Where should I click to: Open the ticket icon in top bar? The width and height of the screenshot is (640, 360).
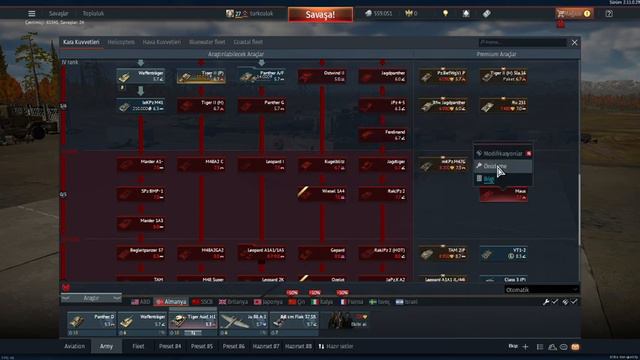[487, 13]
